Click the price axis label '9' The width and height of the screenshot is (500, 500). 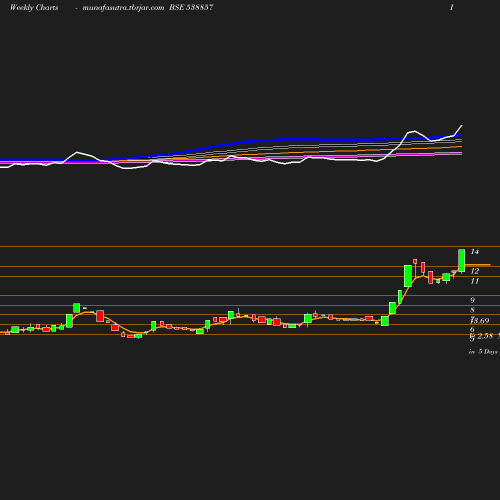tap(472, 300)
